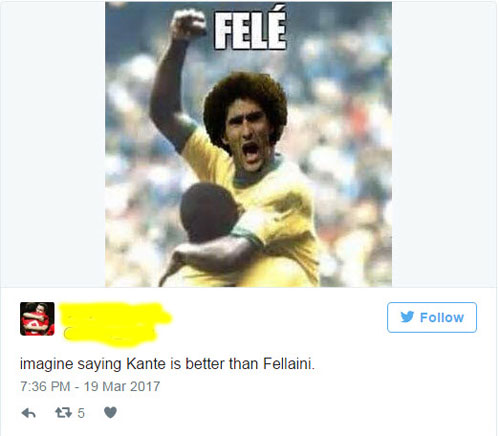500x436 pixels.
Task: Like the tweet with the heart icon
Action: click(x=110, y=413)
